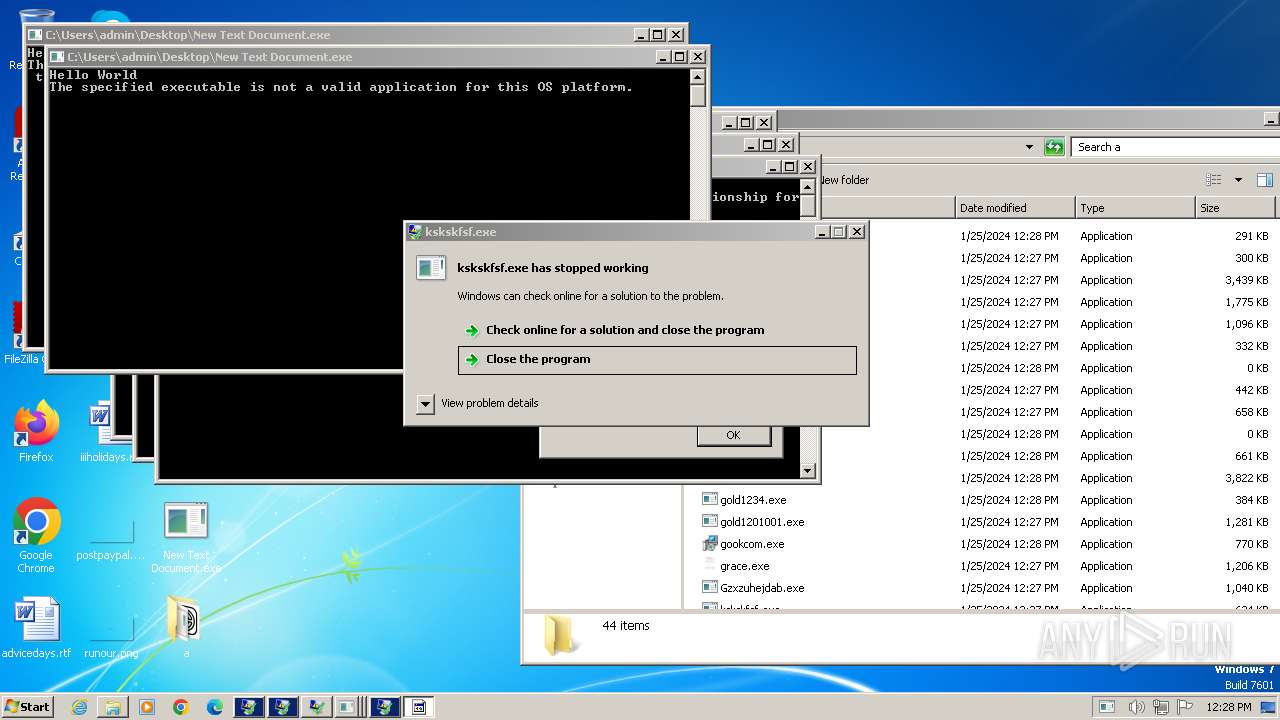
Task: Click the Explorer search box 'Search a'
Action: click(x=1175, y=147)
